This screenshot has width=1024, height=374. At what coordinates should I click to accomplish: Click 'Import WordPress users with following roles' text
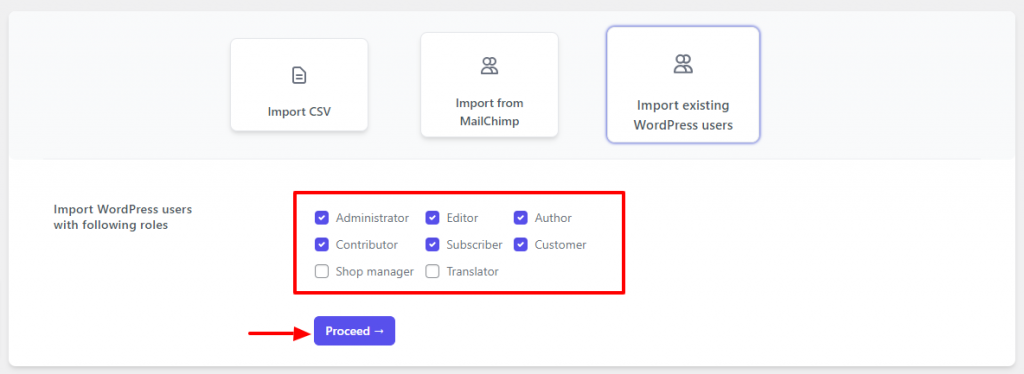pyautogui.click(x=123, y=217)
